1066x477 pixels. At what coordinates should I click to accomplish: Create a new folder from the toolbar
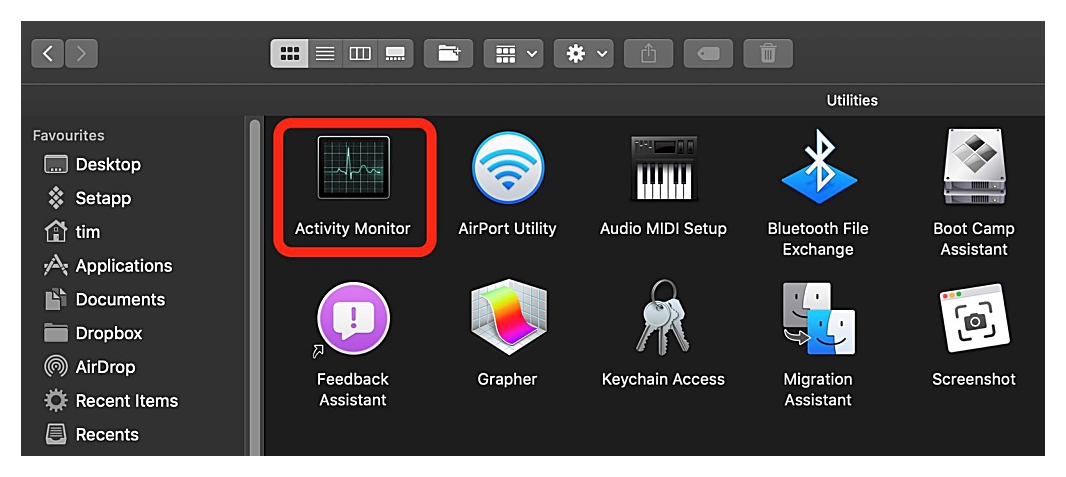[448, 54]
